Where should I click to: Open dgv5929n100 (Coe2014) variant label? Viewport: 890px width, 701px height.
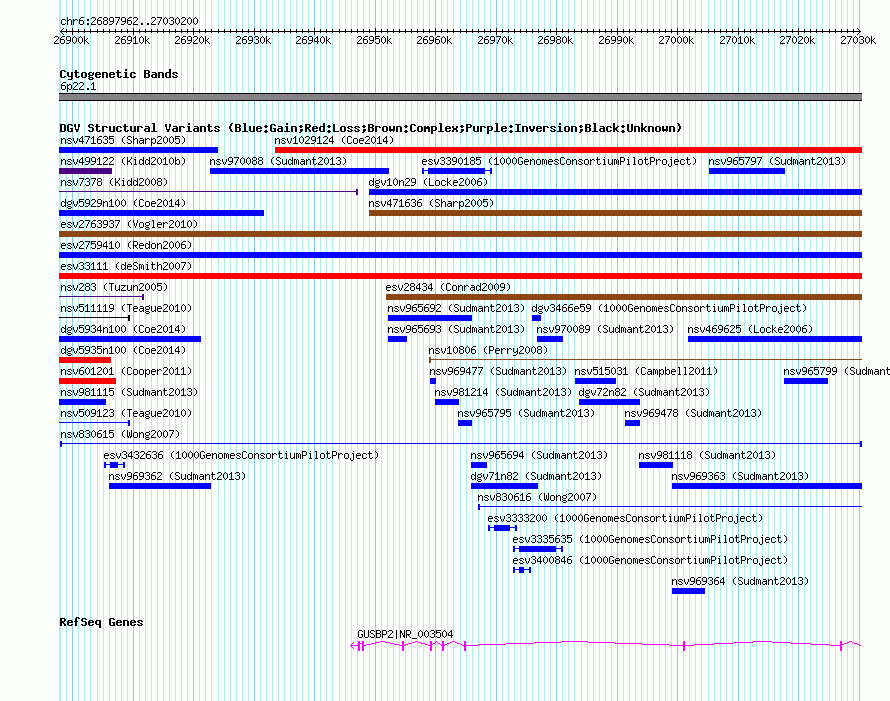123,203
